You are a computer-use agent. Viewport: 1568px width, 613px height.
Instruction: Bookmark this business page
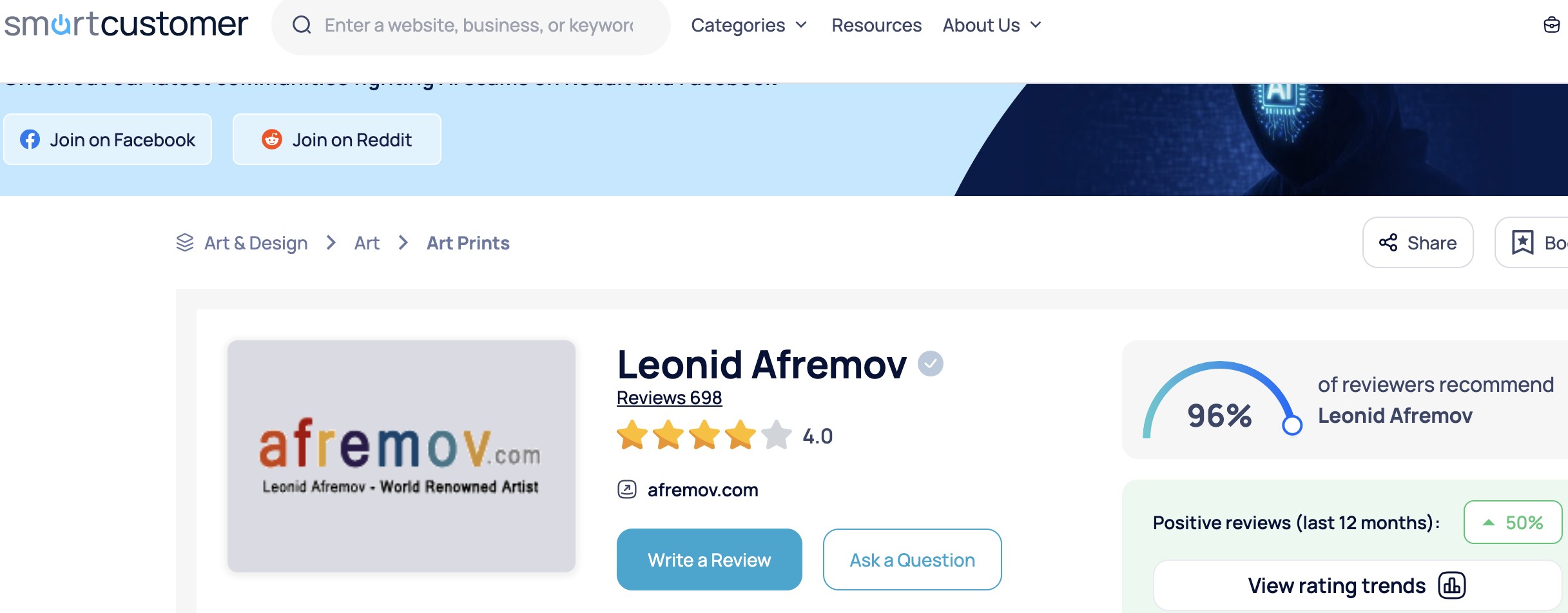[x=1532, y=242]
